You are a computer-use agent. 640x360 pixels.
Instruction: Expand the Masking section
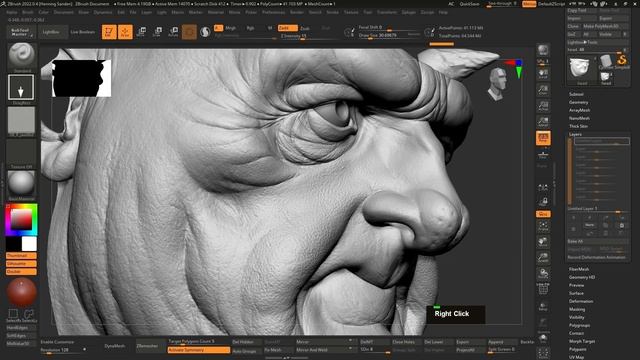[x=577, y=309]
